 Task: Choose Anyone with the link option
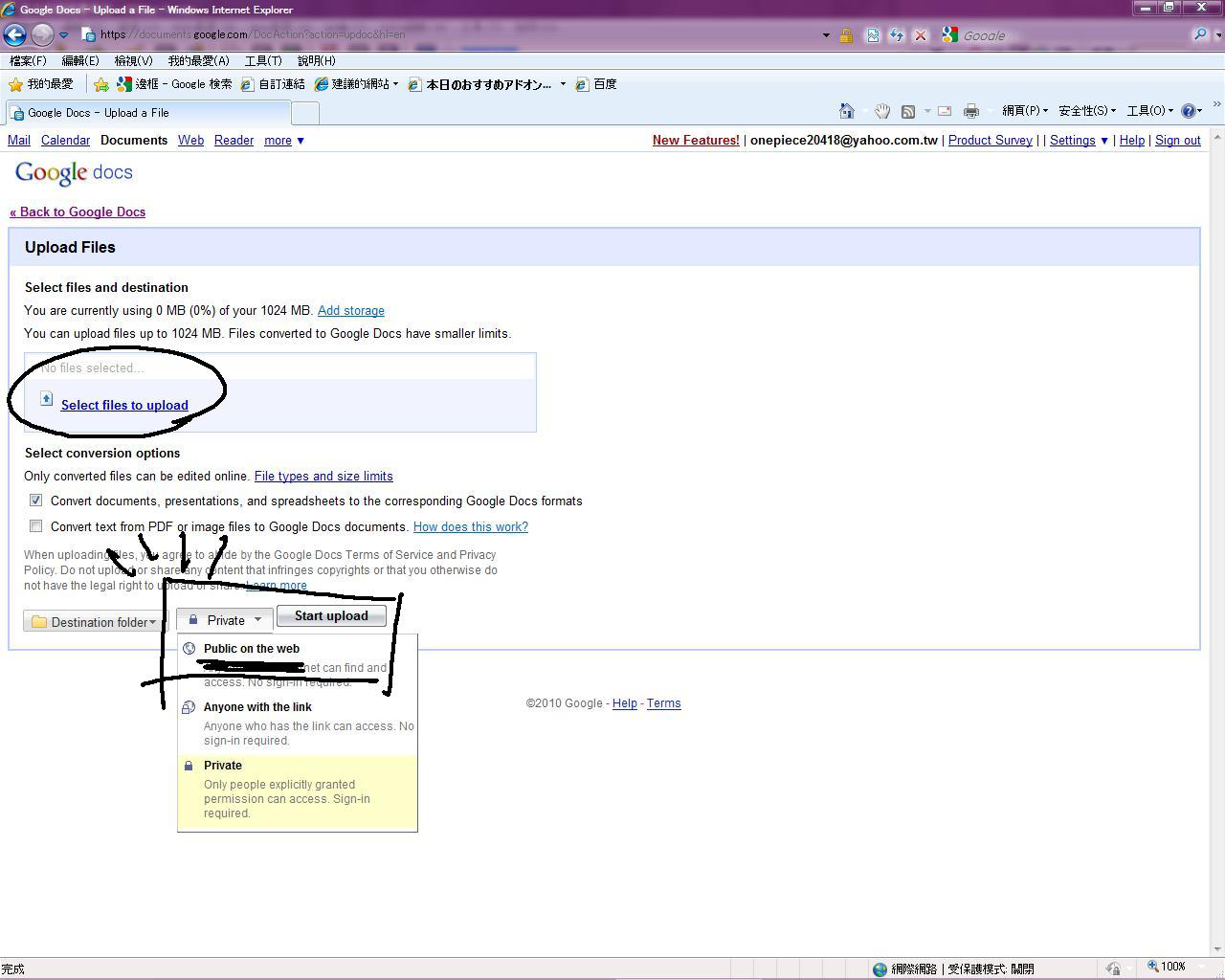[298, 723]
